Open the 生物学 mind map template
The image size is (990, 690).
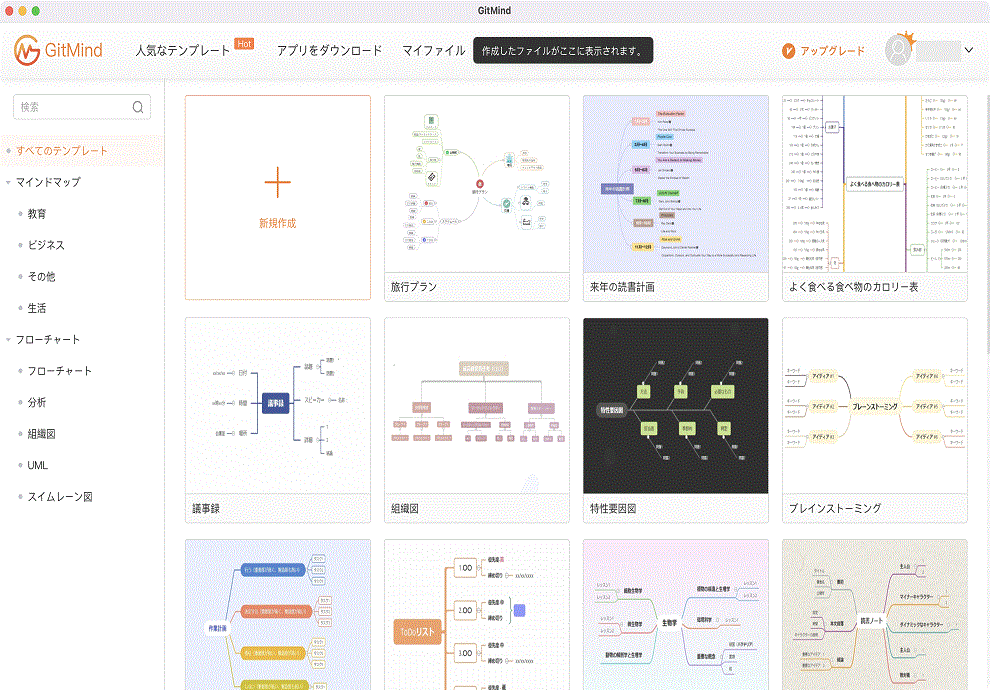(676, 615)
